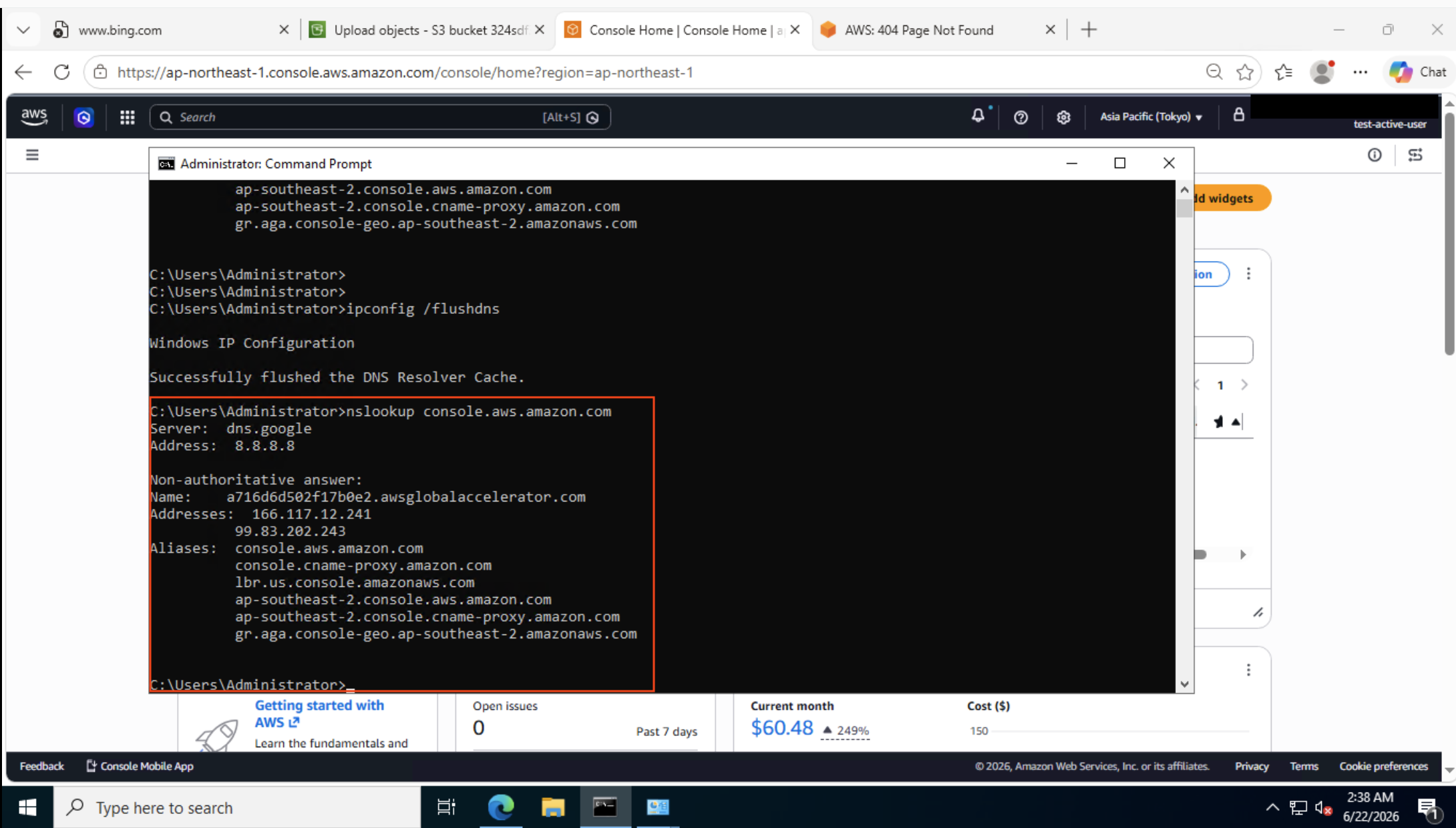Show hidden system tray icons
The width and height of the screenshot is (1456, 828).
click(1272, 807)
